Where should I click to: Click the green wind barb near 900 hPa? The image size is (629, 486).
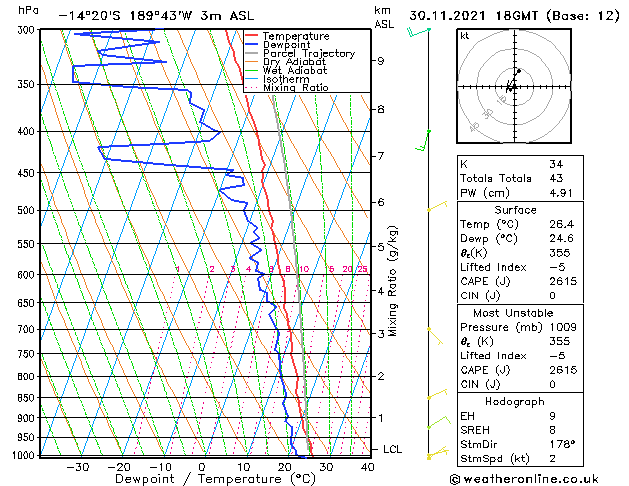tap(439, 423)
